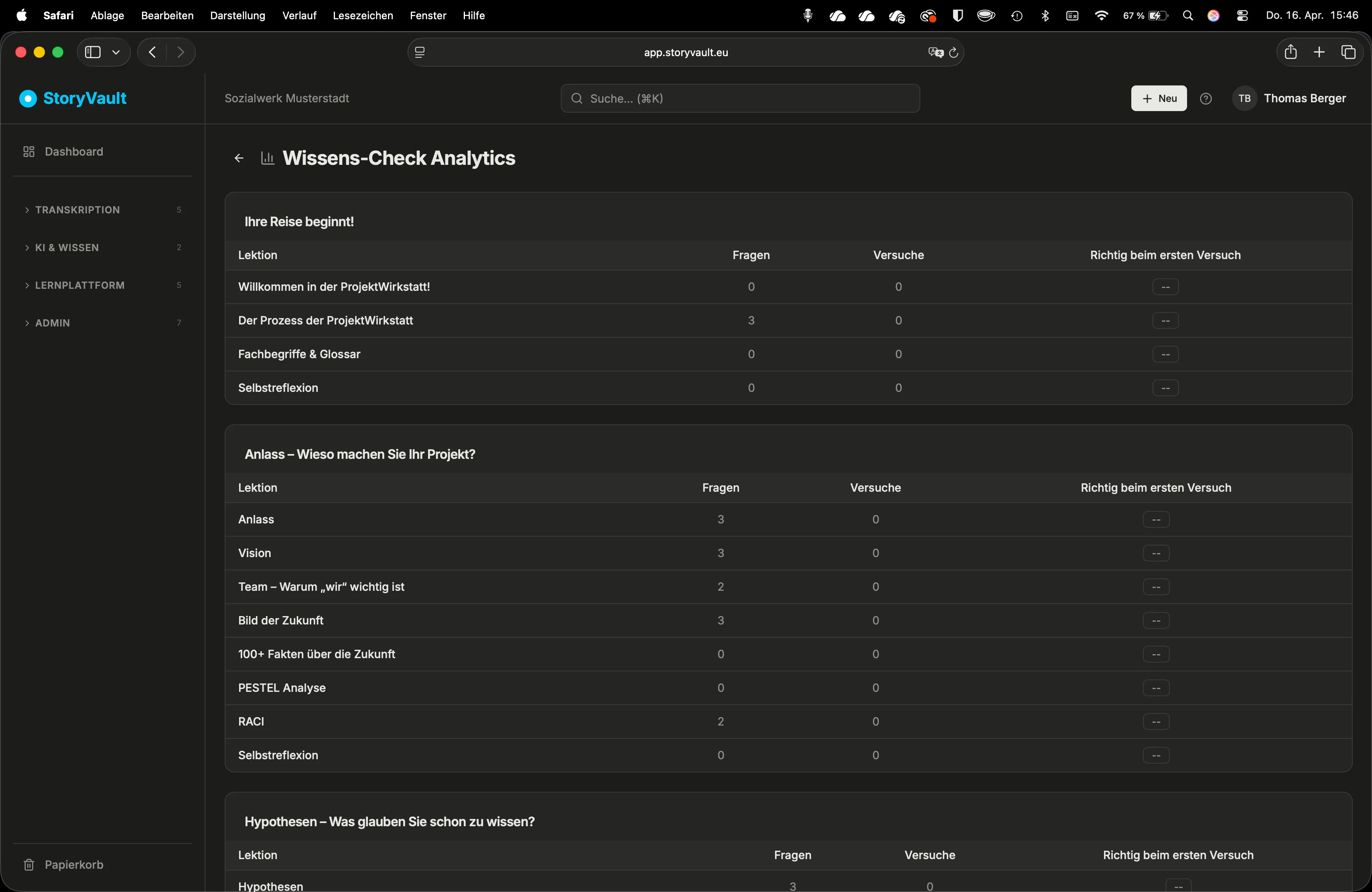Open the Apple menu
1372x892 pixels.
(x=21, y=16)
